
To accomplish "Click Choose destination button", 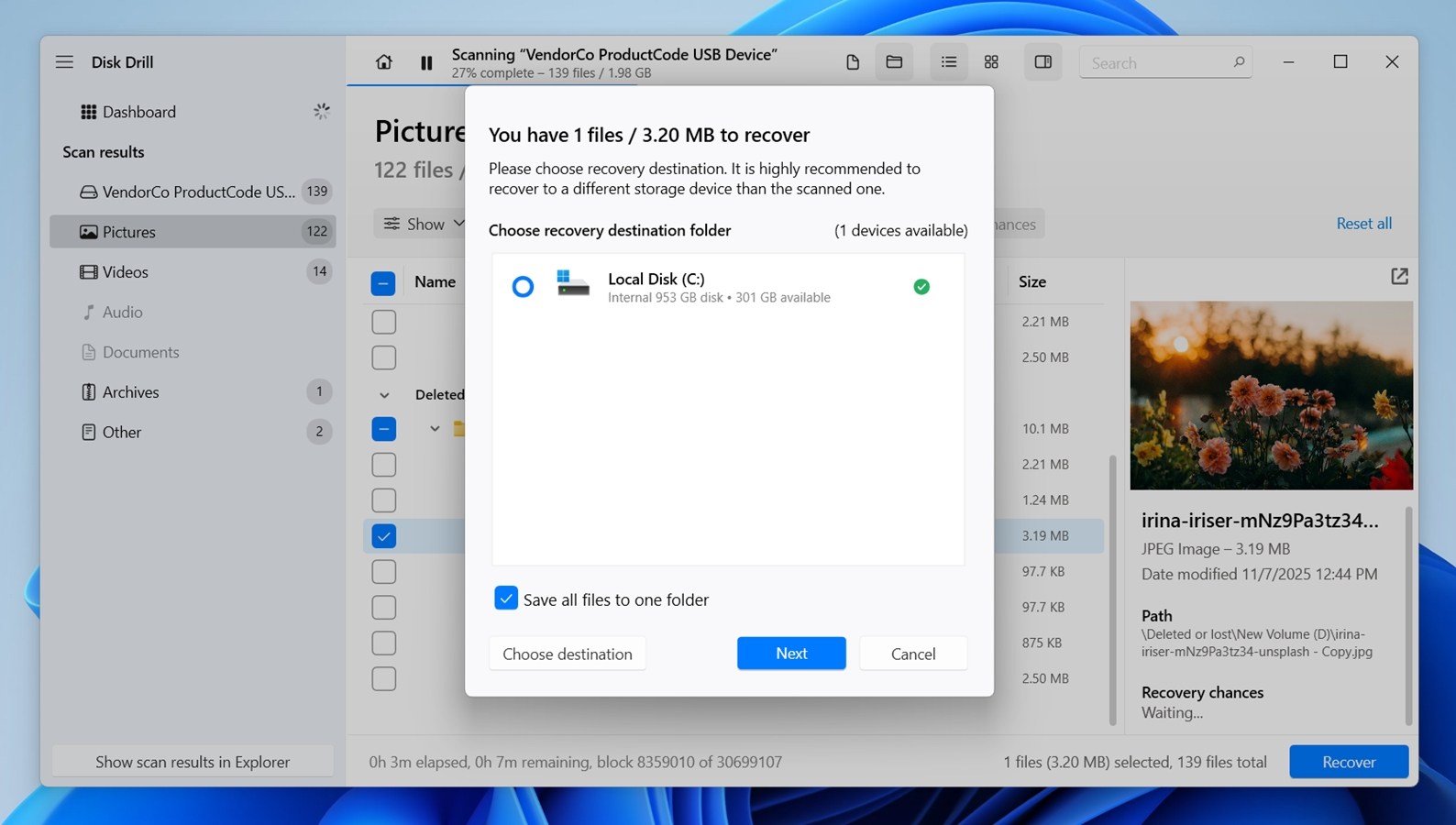I will [x=567, y=654].
